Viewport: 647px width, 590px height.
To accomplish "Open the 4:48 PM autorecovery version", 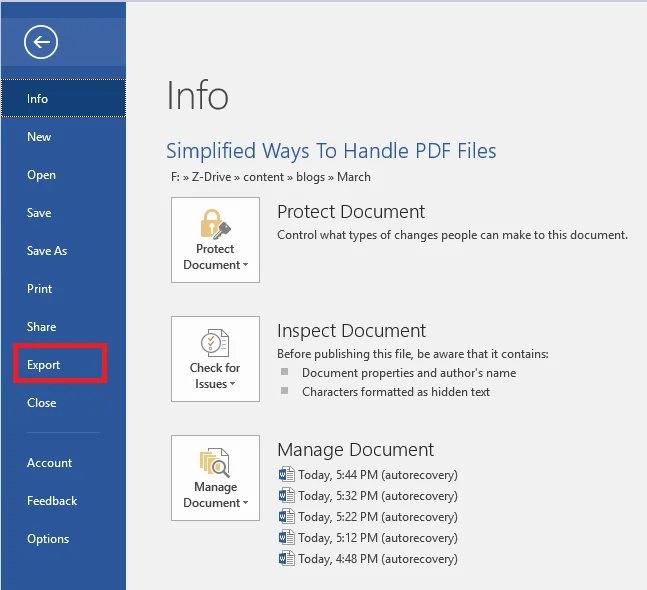I will click(379, 559).
